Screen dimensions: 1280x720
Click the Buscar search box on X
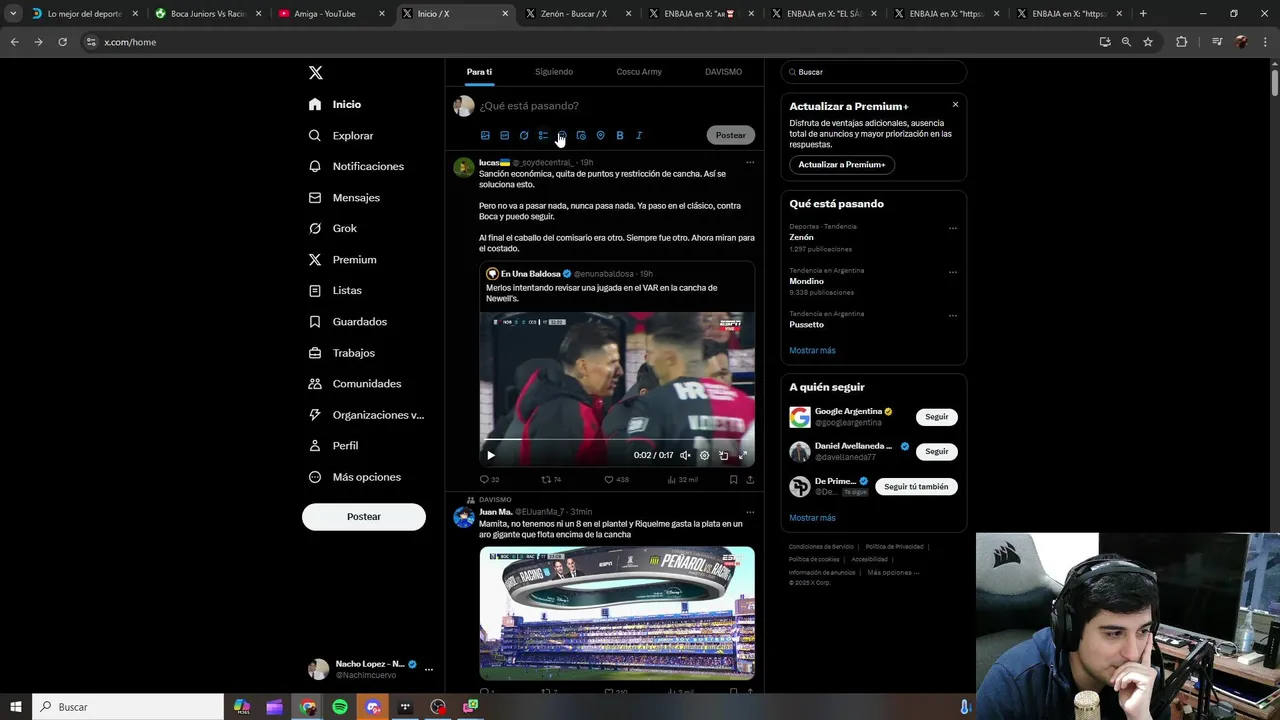874,72
